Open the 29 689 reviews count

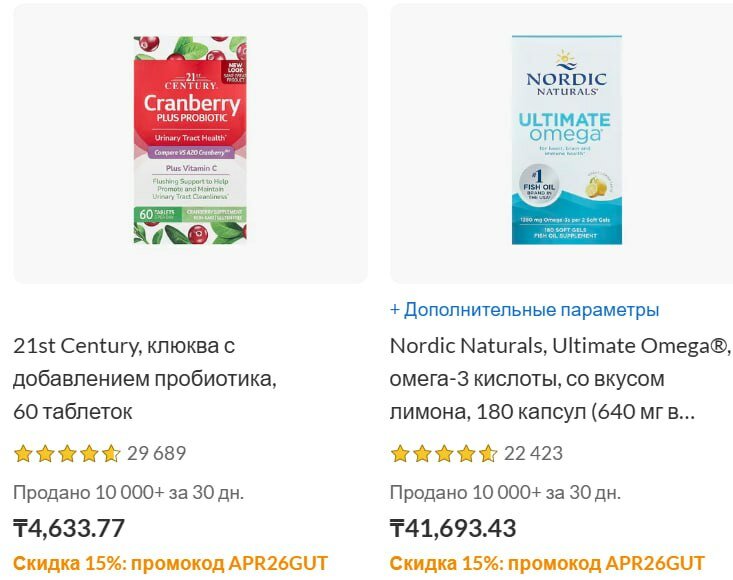coord(156,454)
